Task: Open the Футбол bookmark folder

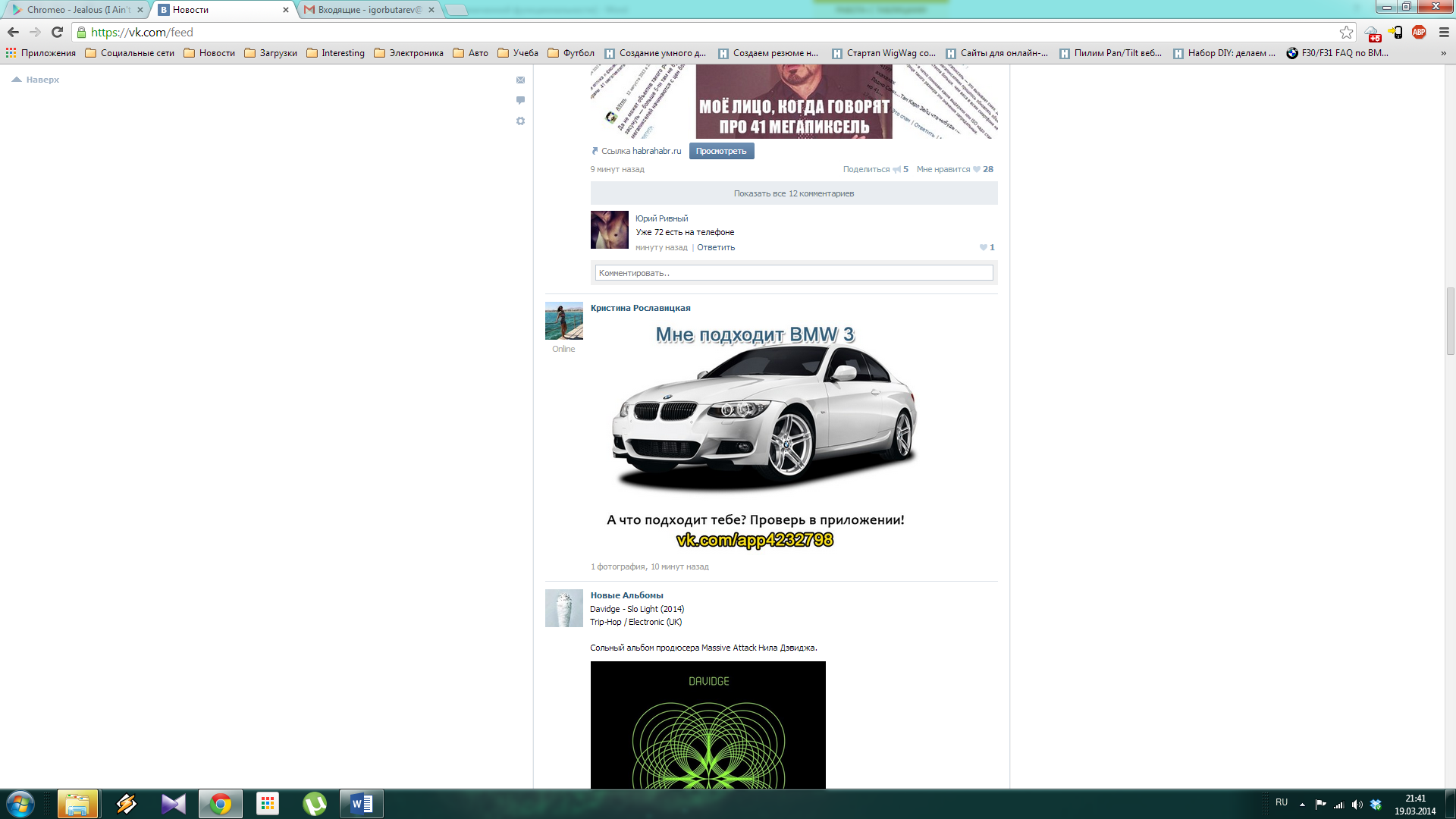Action: pos(571,53)
